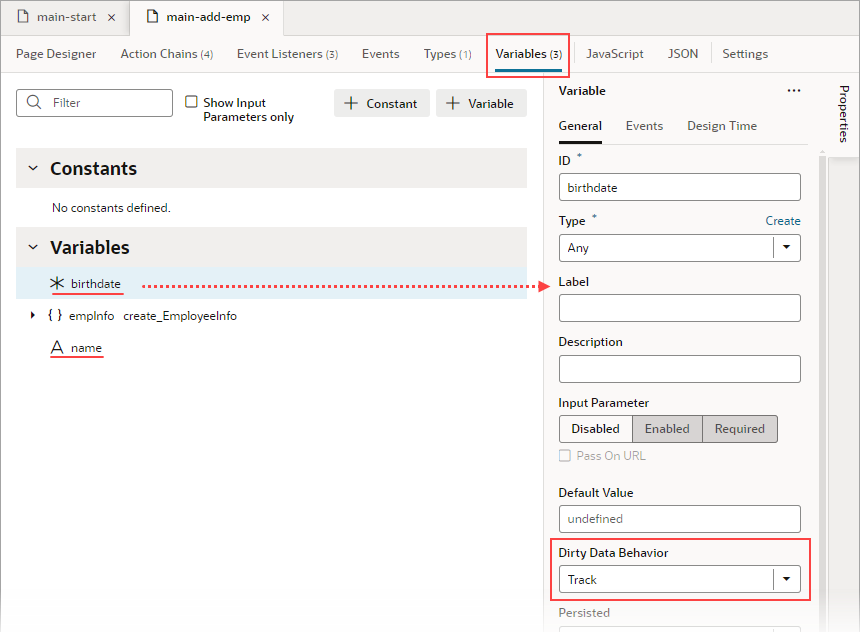Switch to the JavaScript tab

(x=614, y=53)
